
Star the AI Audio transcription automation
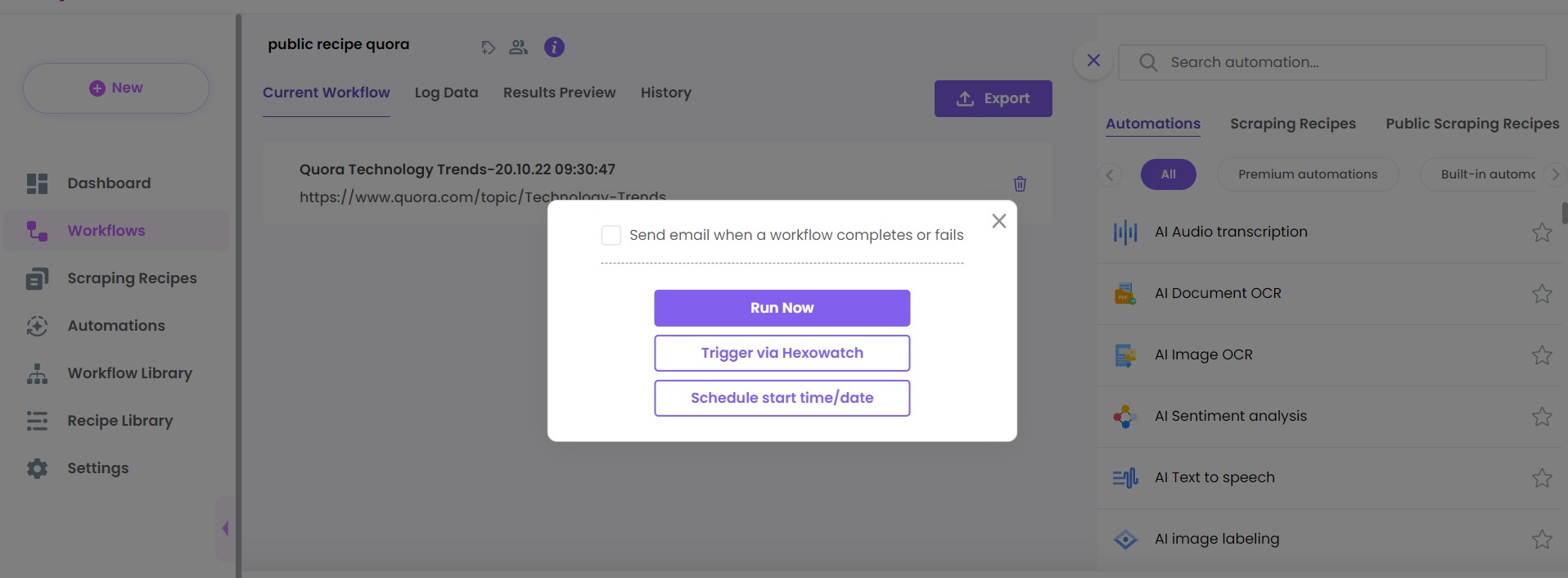click(1542, 233)
